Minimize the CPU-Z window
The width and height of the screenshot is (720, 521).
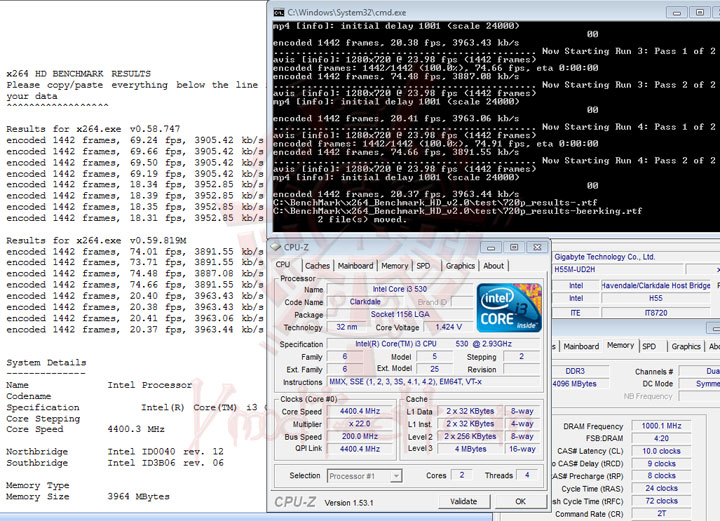[491, 247]
